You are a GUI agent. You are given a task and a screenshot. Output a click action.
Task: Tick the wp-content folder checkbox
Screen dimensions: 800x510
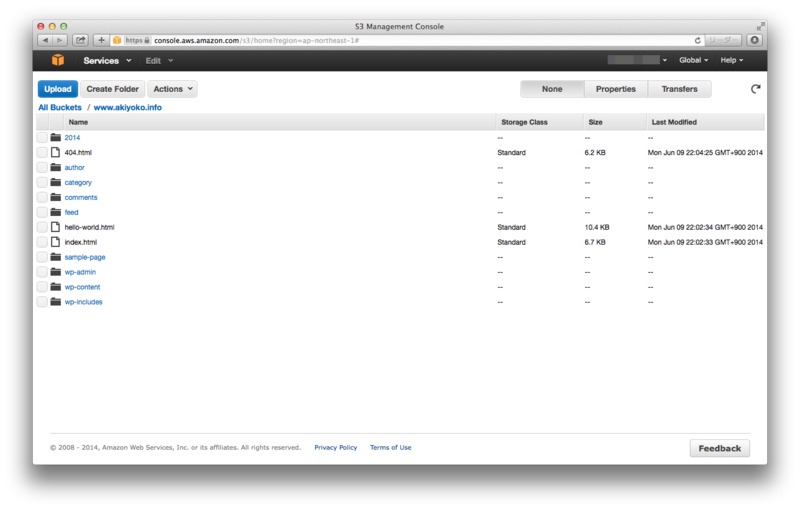click(x=42, y=287)
